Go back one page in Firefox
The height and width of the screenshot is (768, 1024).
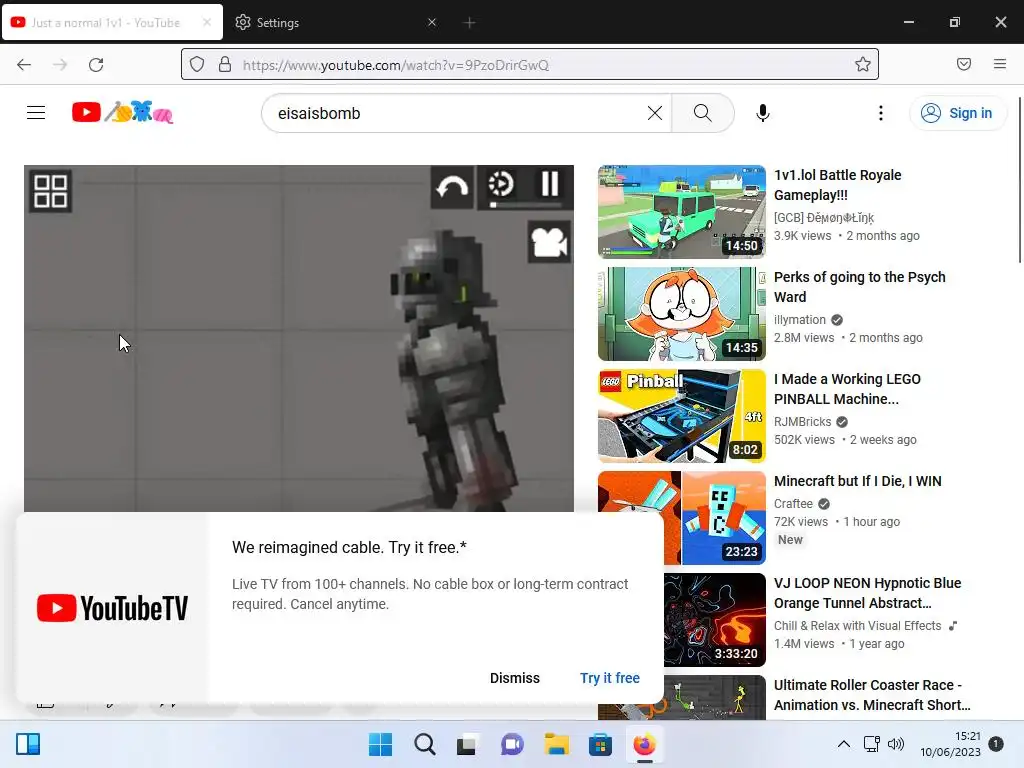click(x=24, y=65)
